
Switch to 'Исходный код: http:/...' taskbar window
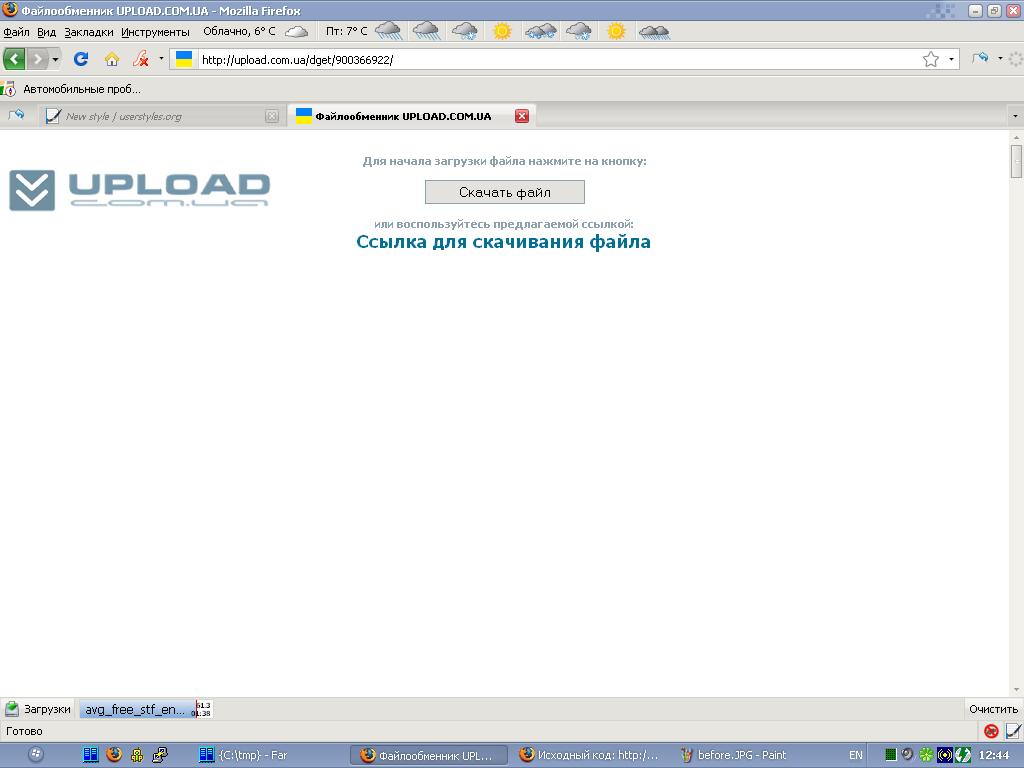click(x=589, y=755)
